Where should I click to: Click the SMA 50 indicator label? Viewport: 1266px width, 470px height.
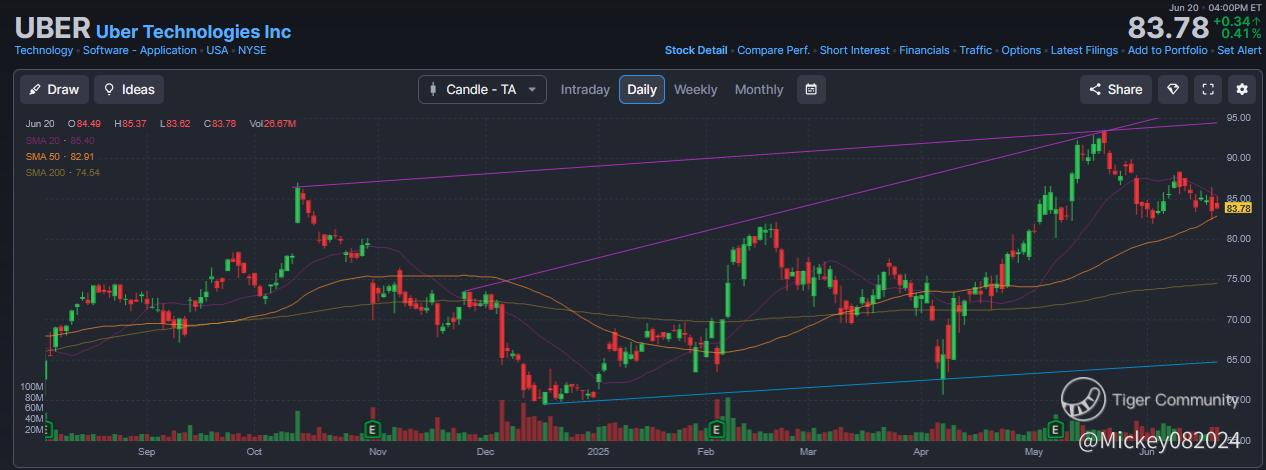coord(60,156)
